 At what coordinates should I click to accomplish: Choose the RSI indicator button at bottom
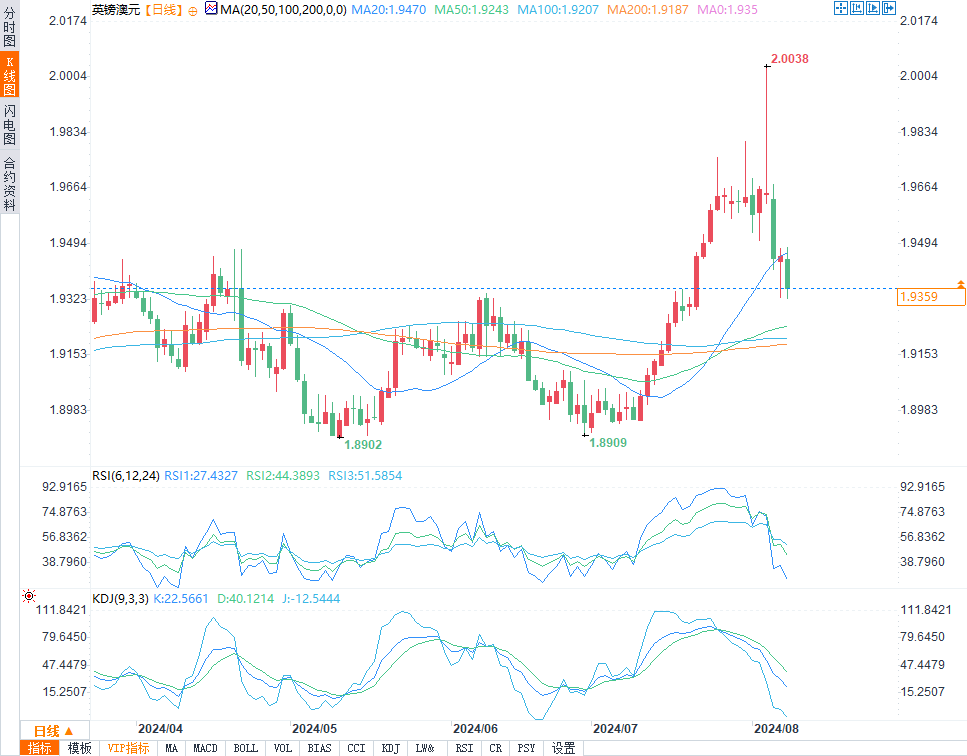coord(464,748)
